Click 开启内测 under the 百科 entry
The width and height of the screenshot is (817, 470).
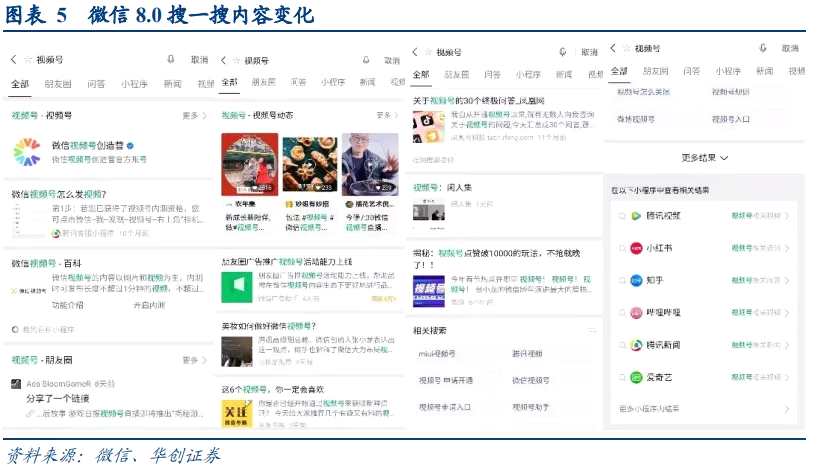(150, 305)
